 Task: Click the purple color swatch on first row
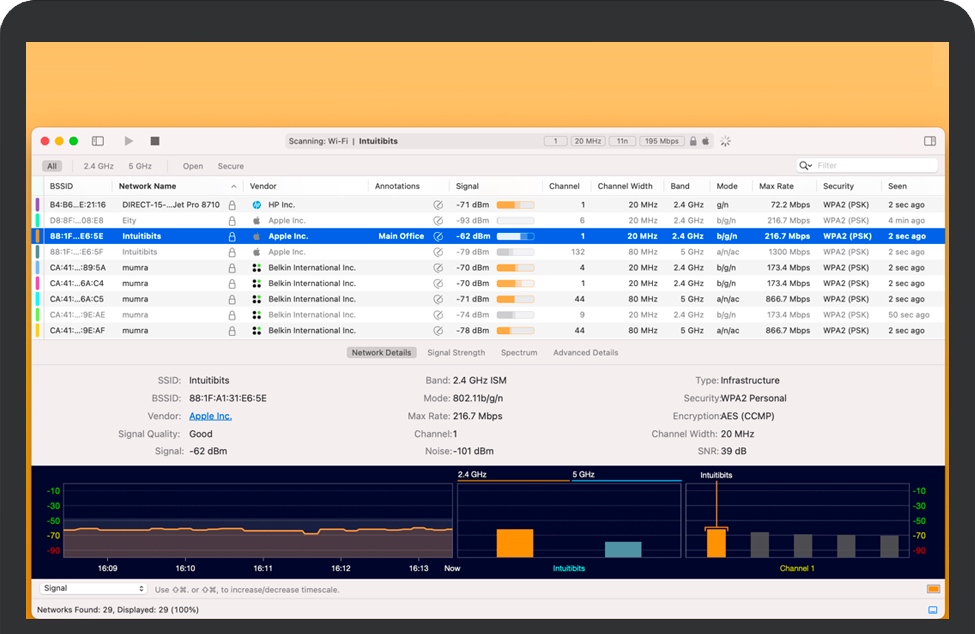pyautogui.click(x=38, y=205)
